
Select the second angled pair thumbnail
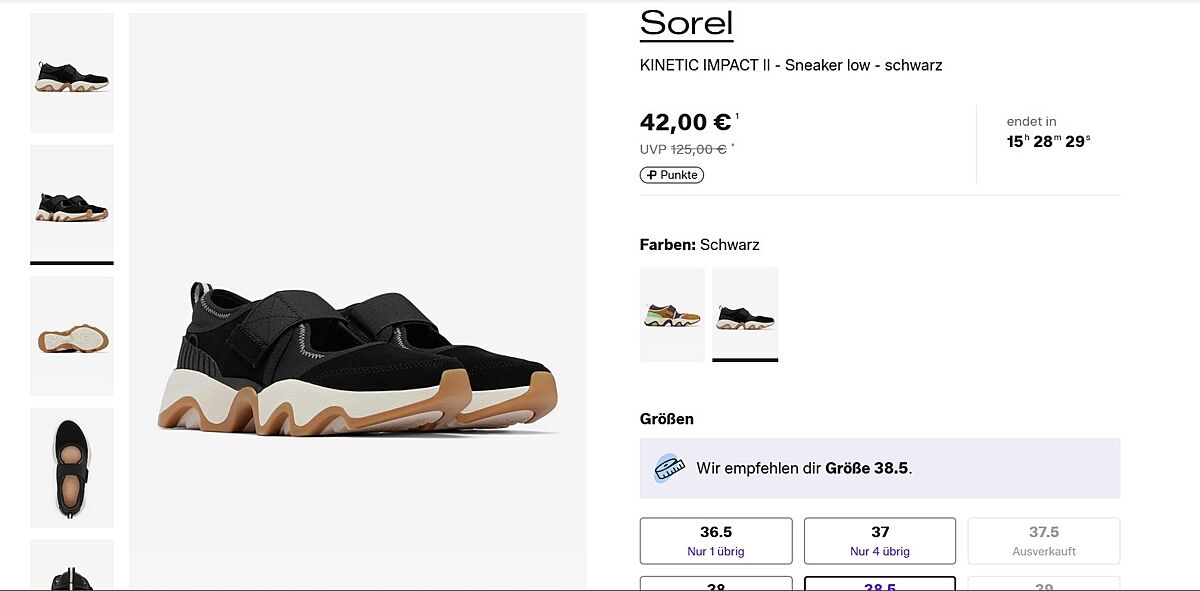click(x=72, y=203)
